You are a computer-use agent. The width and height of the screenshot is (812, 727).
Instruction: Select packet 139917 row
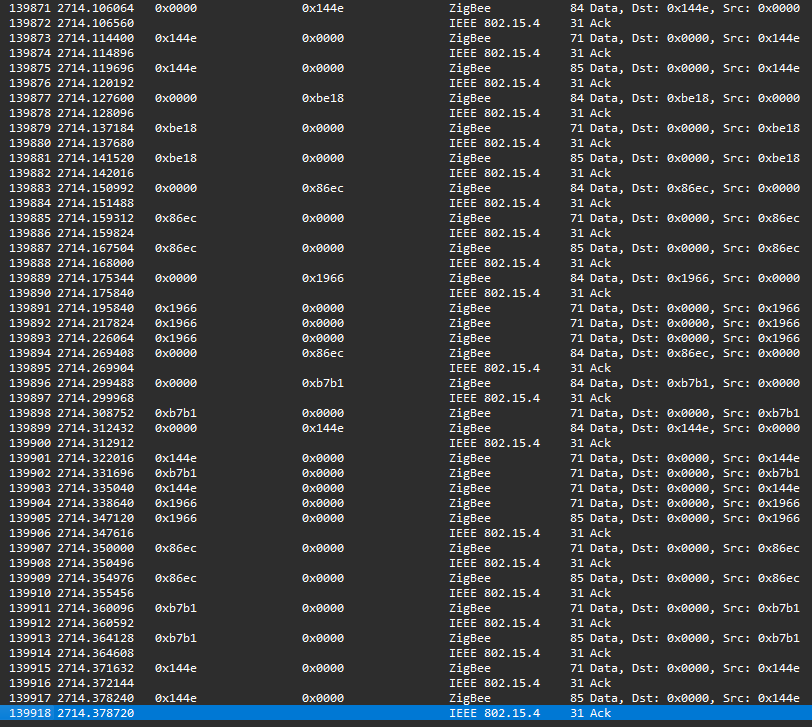click(406, 699)
